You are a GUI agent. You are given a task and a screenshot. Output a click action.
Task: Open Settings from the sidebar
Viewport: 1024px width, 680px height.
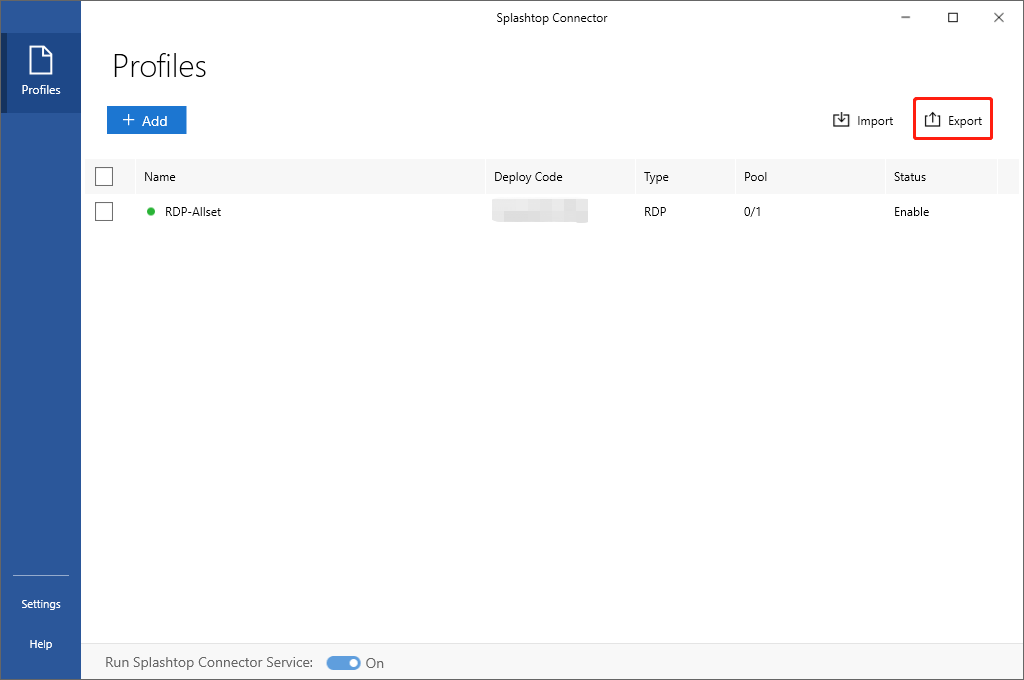point(40,604)
